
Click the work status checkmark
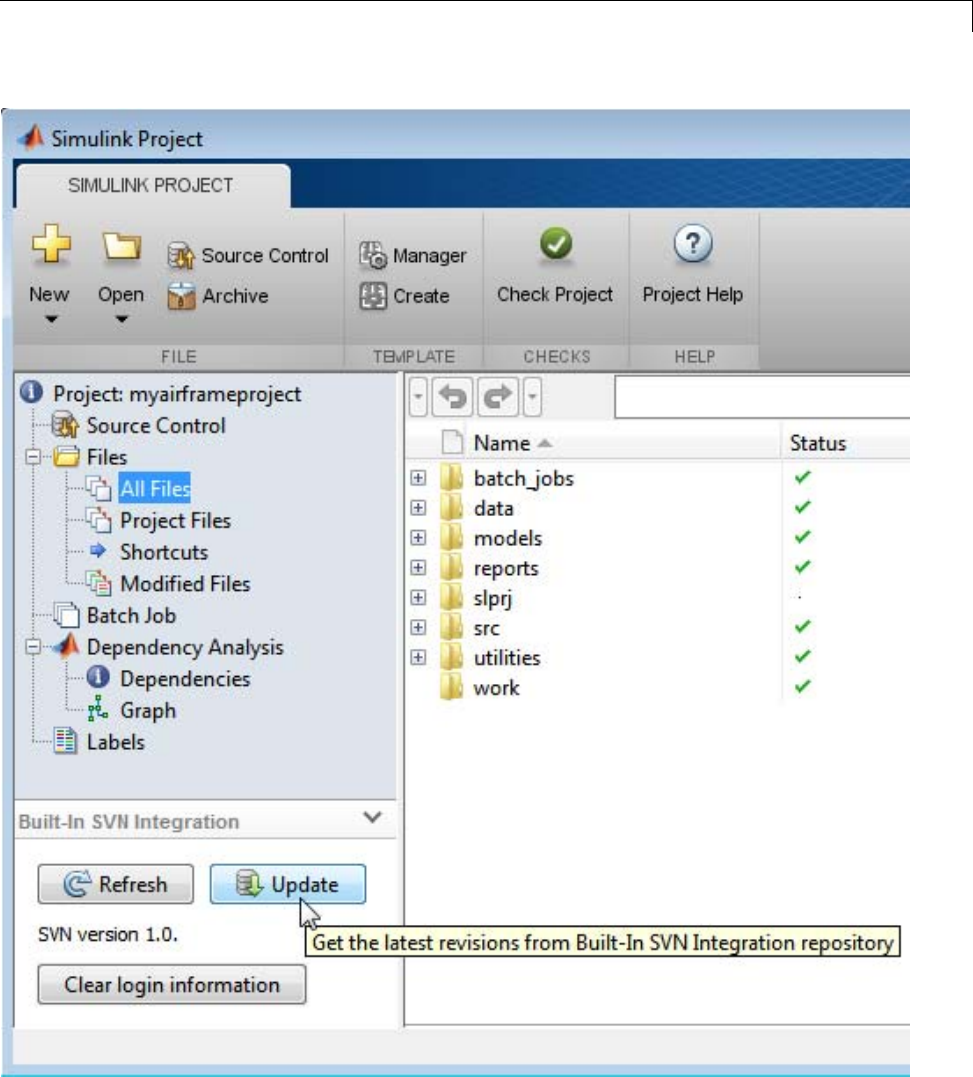tap(802, 686)
